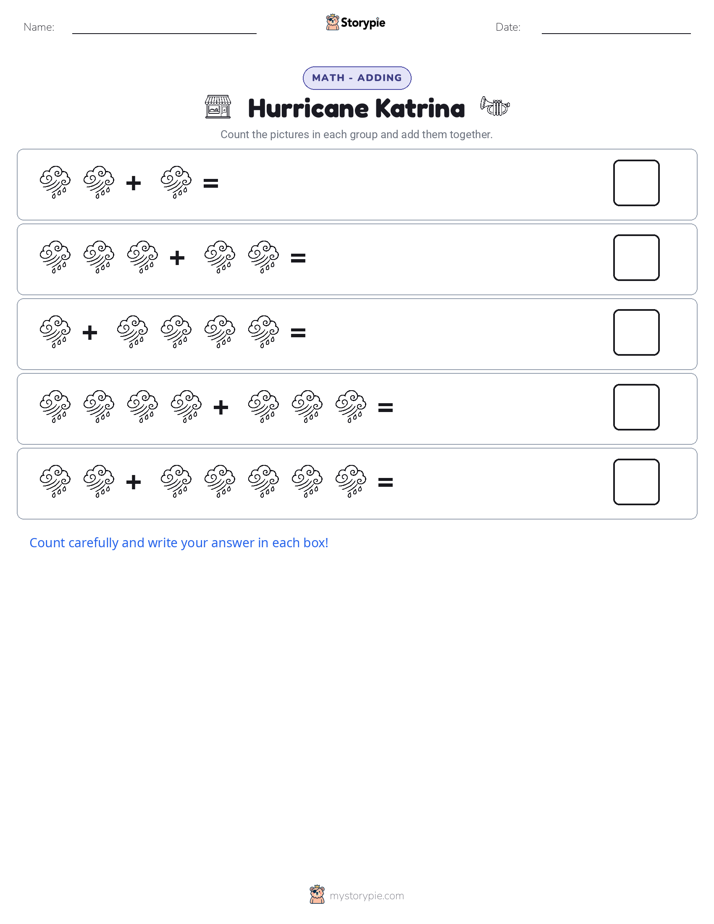Click the first storm cloud in row one

[55, 183]
